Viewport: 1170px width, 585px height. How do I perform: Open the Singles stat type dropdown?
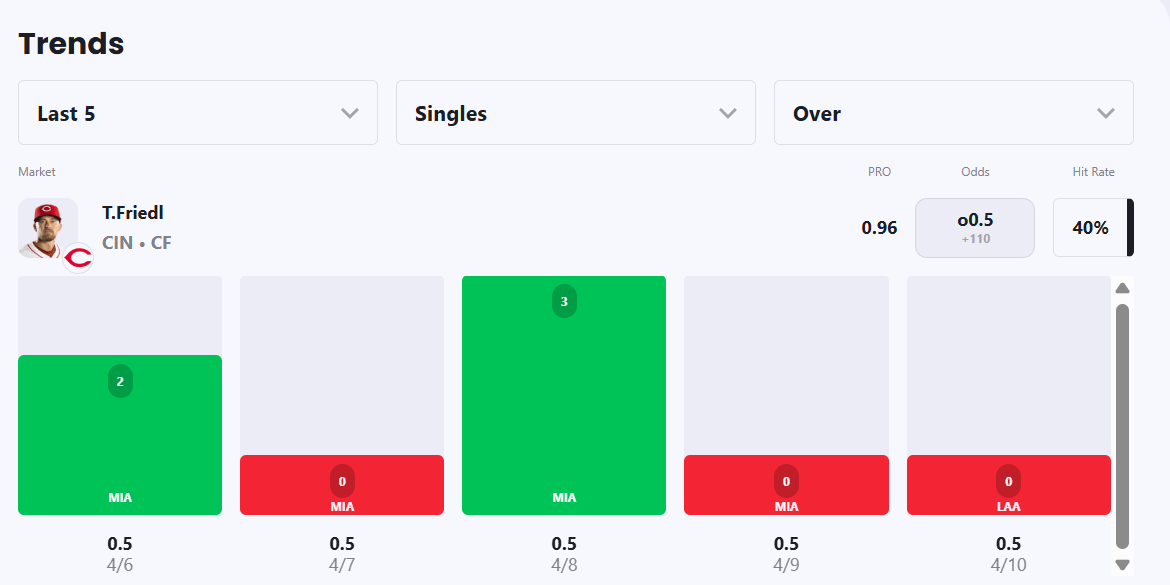point(576,113)
